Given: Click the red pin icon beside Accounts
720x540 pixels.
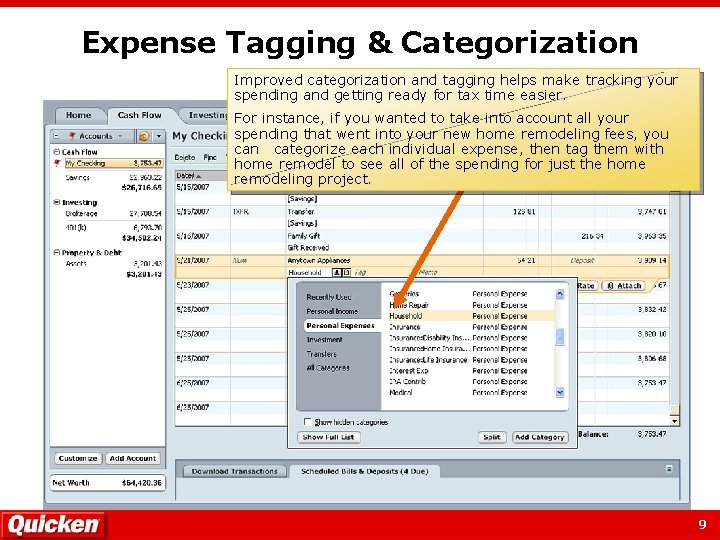Looking at the screenshot, I should click(x=72, y=136).
